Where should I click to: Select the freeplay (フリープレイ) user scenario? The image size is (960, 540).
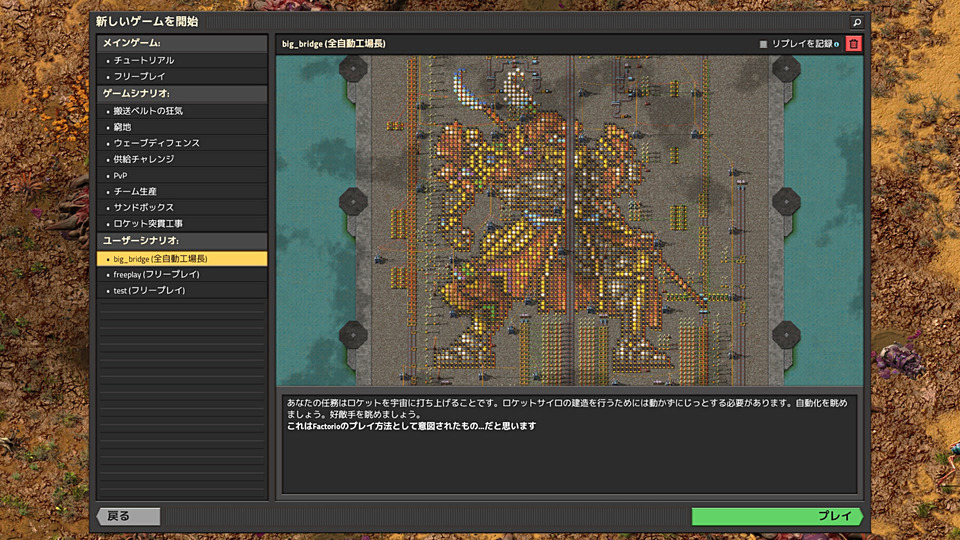[182, 274]
